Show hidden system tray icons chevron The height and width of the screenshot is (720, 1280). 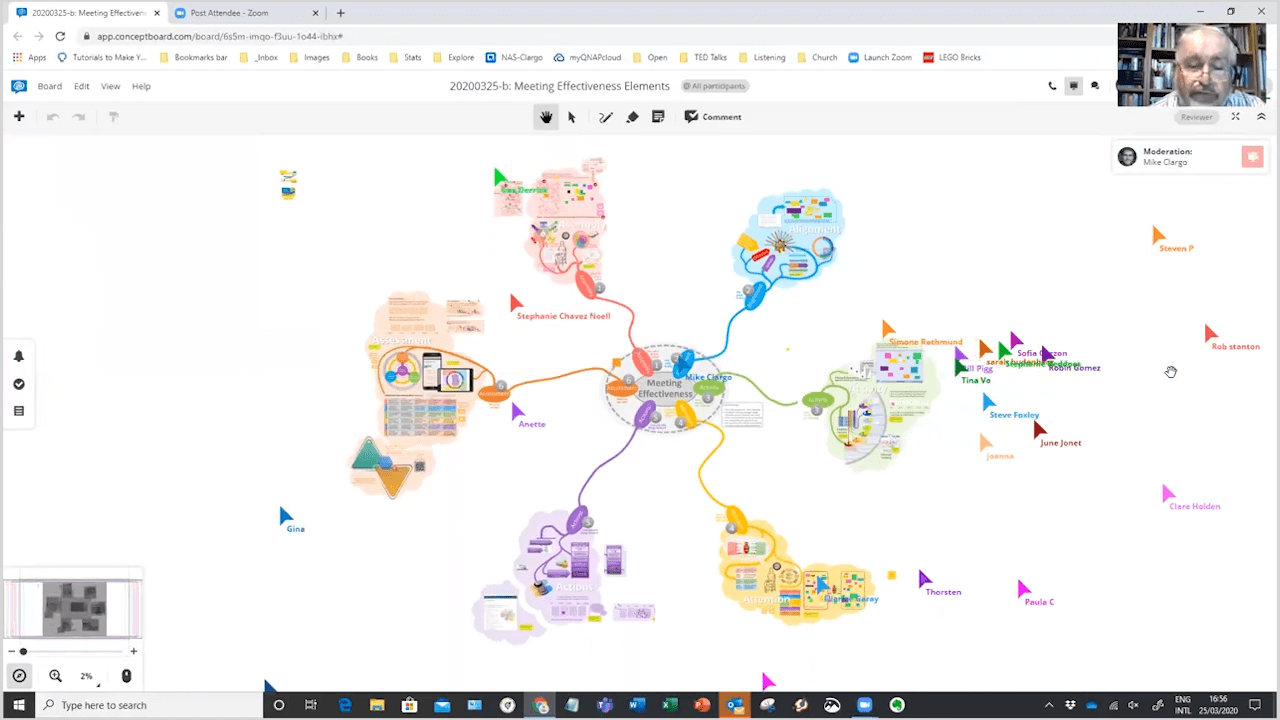coord(1048,705)
